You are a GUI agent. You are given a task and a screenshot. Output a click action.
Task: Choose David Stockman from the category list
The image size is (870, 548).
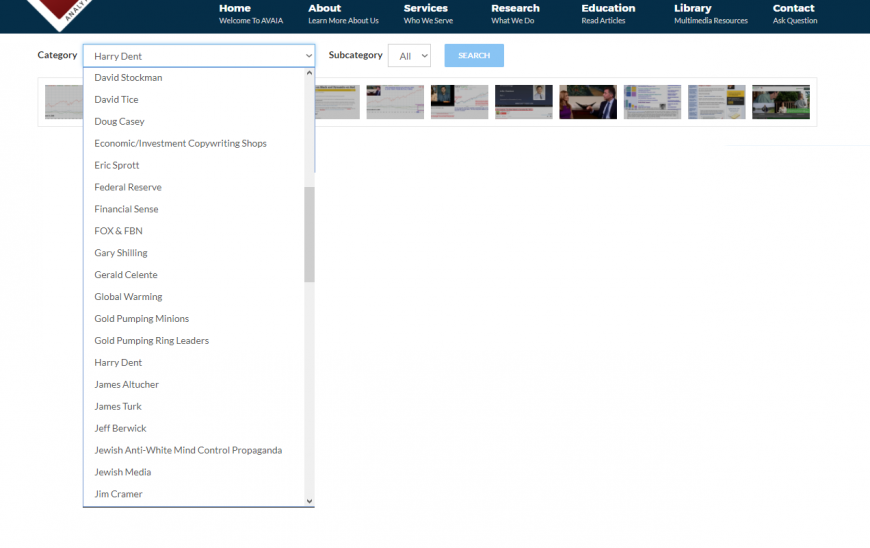(128, 78)
